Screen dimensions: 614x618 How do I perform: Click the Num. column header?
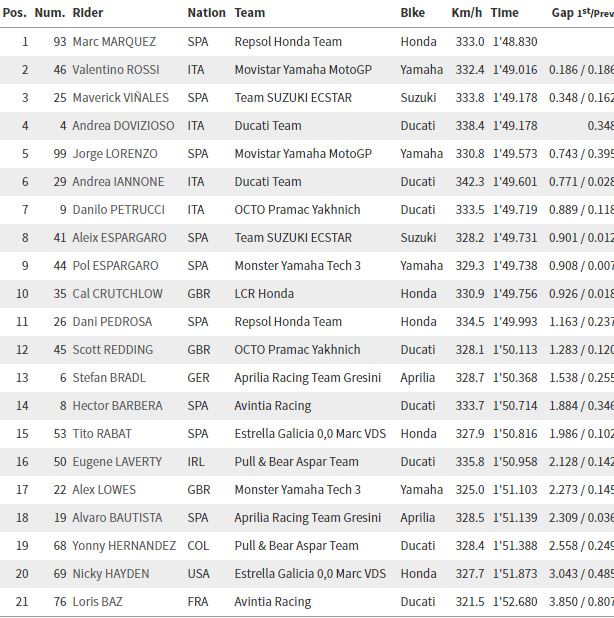tap(50, 13)
